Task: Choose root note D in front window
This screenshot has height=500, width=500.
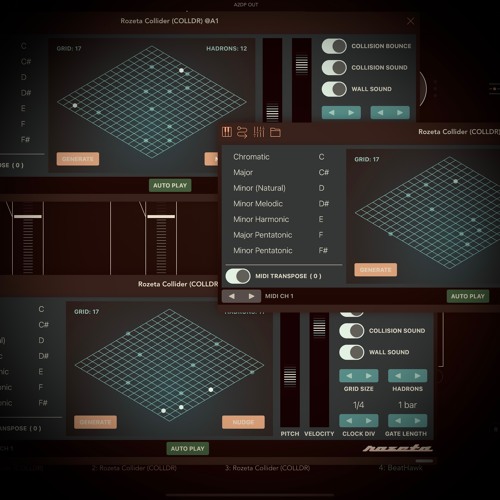Action: point(321,188)
